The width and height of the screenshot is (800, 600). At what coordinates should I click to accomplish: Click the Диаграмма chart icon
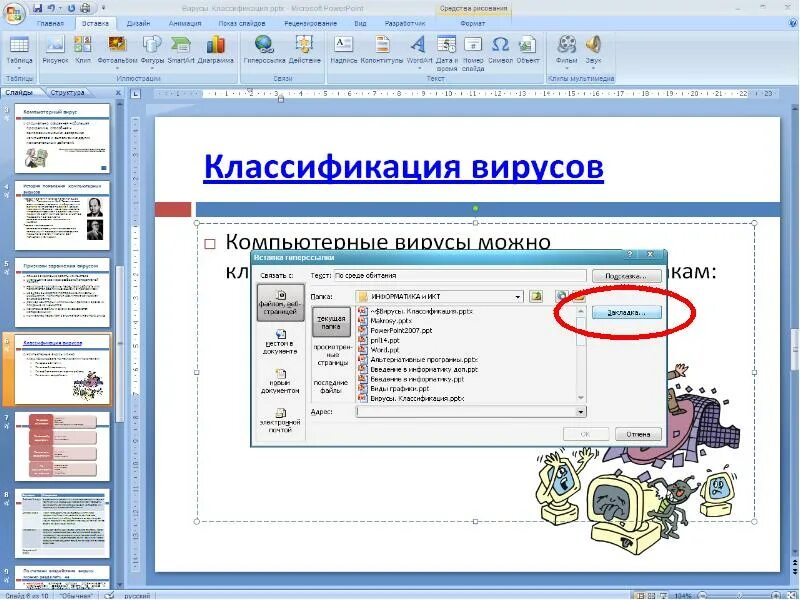coord(216,50)
